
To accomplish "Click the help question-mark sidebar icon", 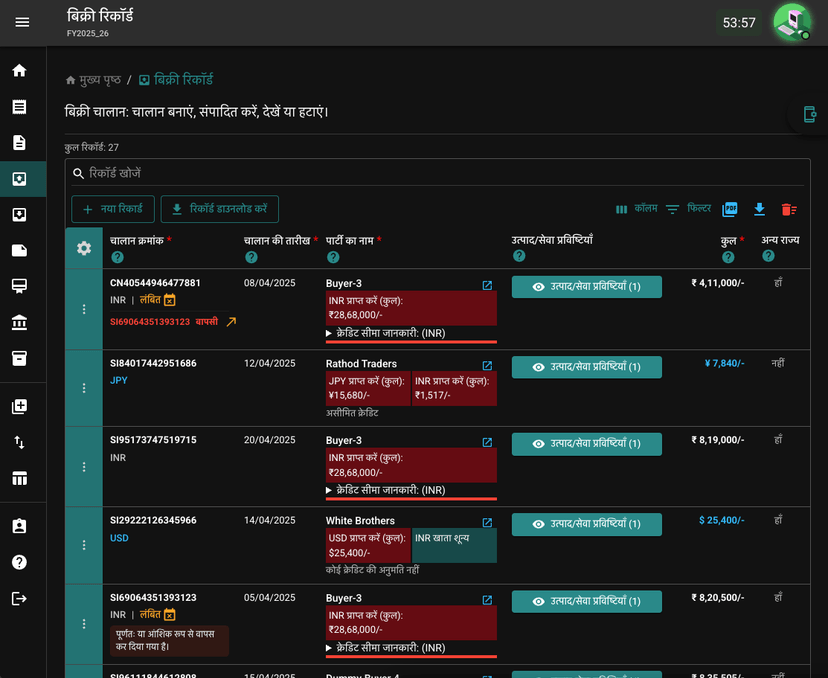I will pos(20,562).
